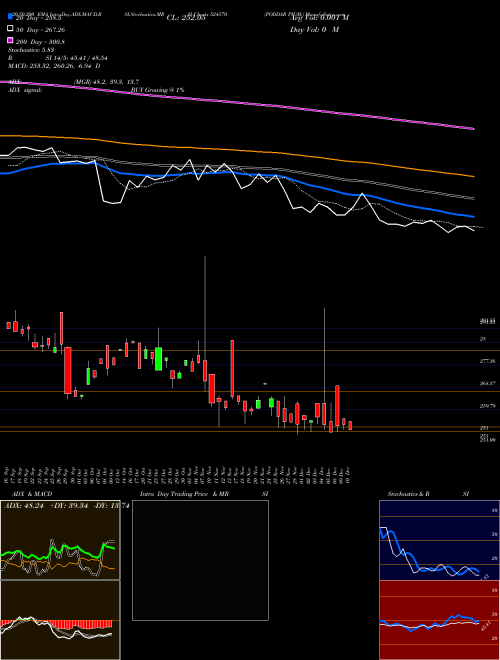Click the red RSI chart panel

click(x=439, y=620)
